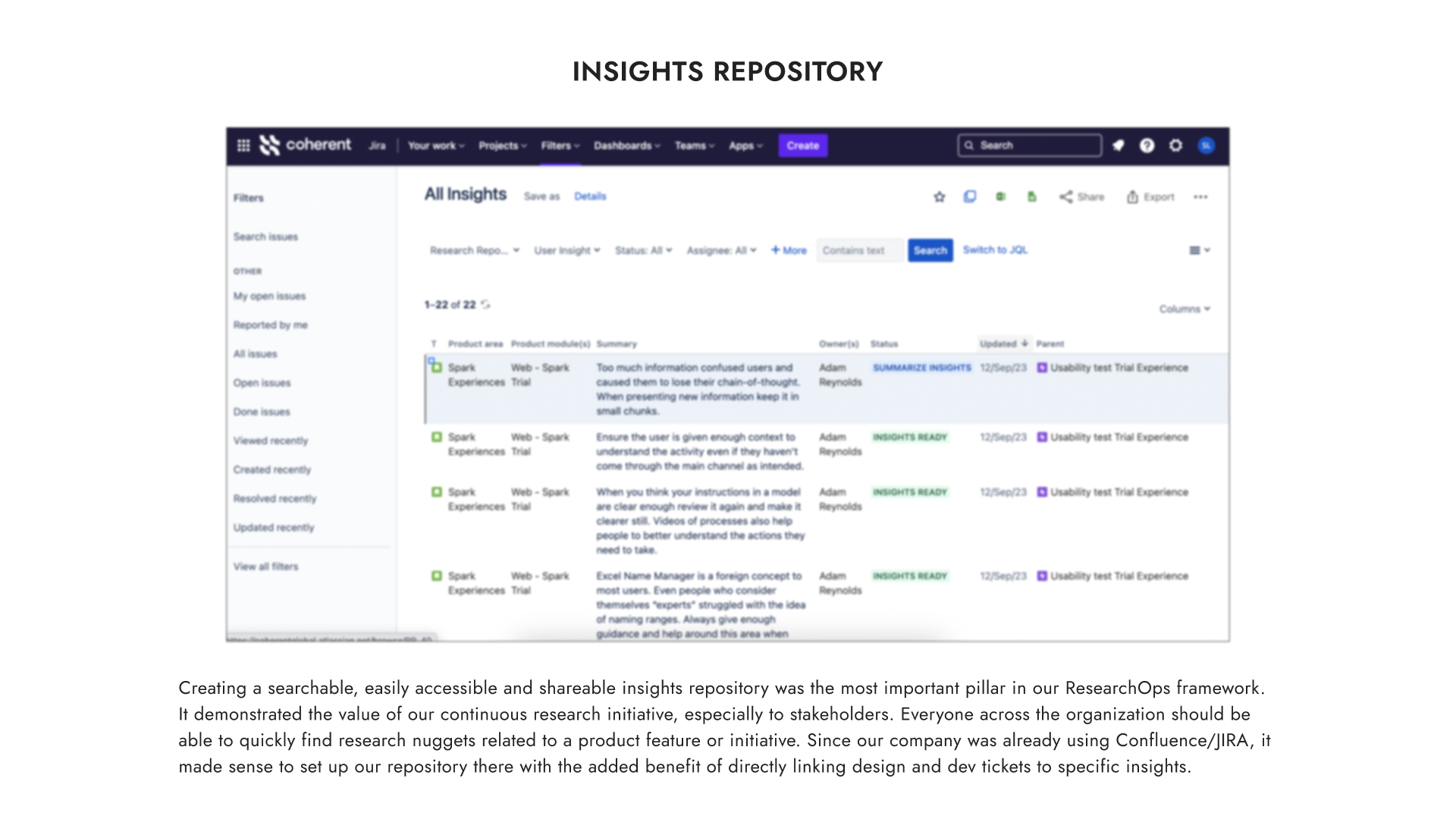Image resolution: width=1456 pixels, height=819 pixels.
Task: Click the notifications bell icon
Action: tap(1118, 146)
